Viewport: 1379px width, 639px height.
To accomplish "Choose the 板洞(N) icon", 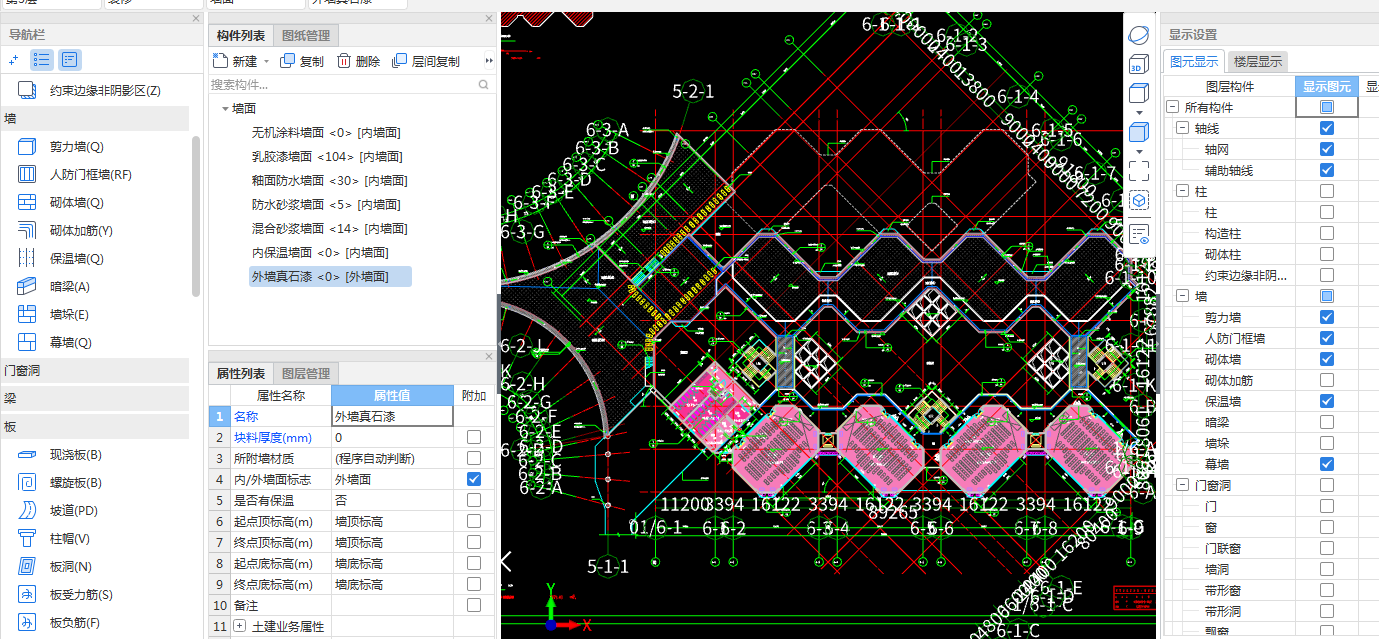I will point(27,567).
